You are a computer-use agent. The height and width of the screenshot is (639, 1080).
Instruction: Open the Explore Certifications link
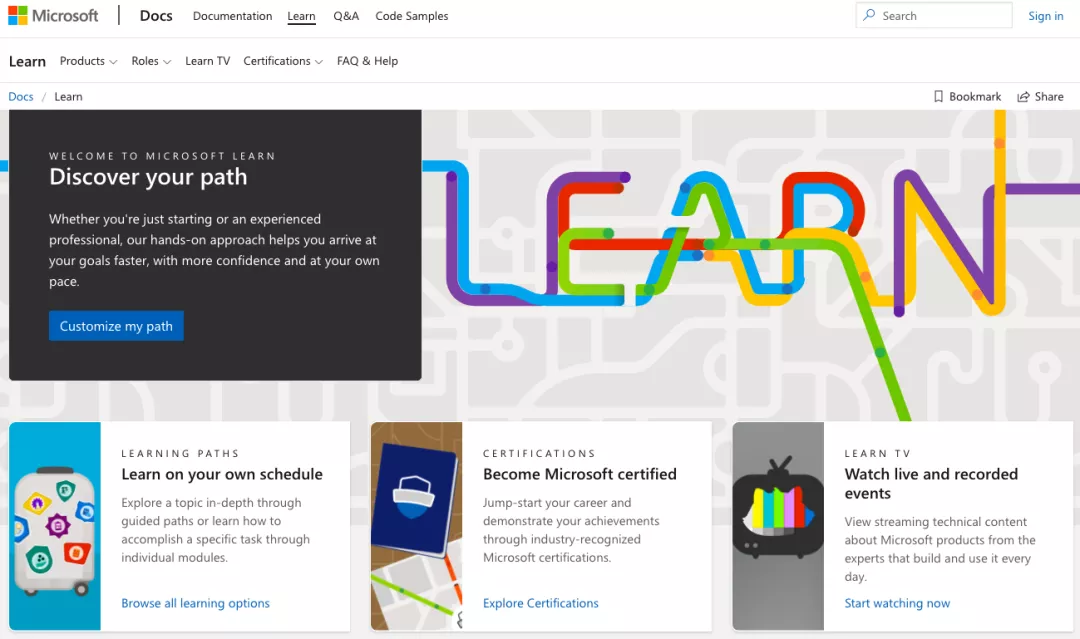[x=541, y=603]
